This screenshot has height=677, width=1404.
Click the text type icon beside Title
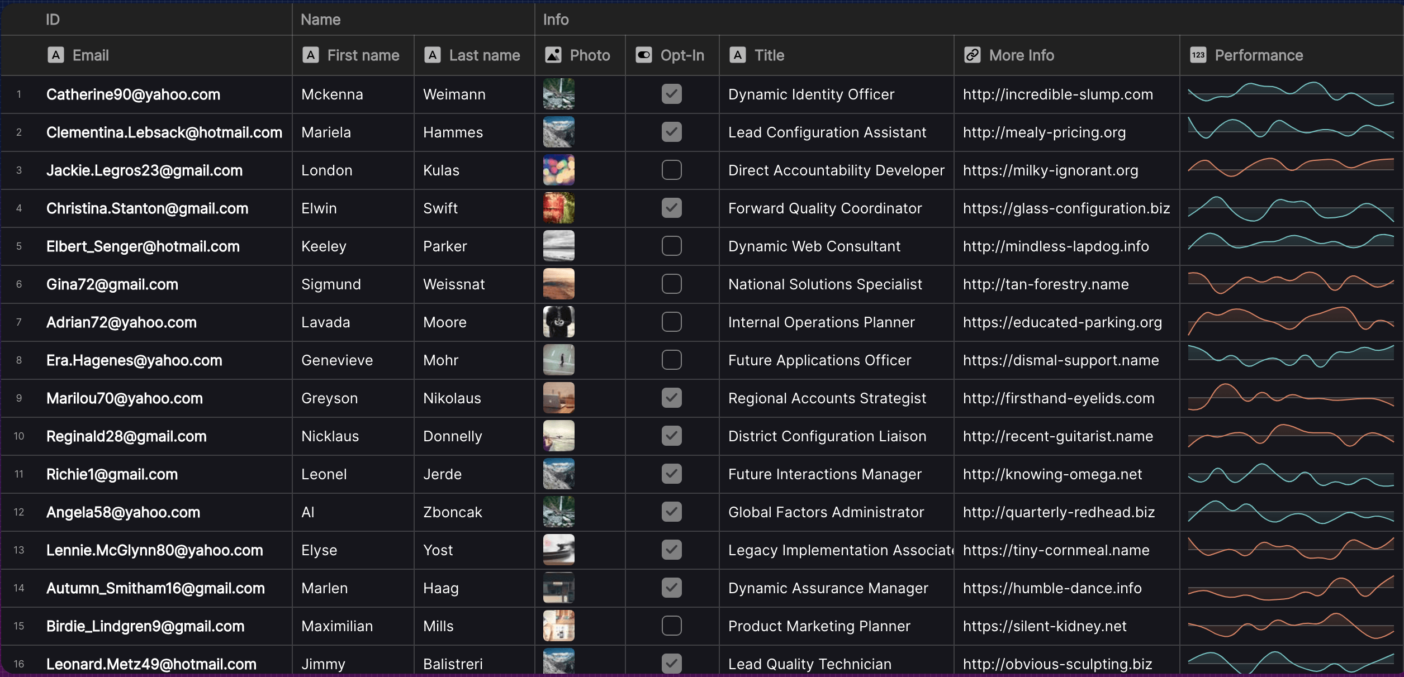(737, 55)
